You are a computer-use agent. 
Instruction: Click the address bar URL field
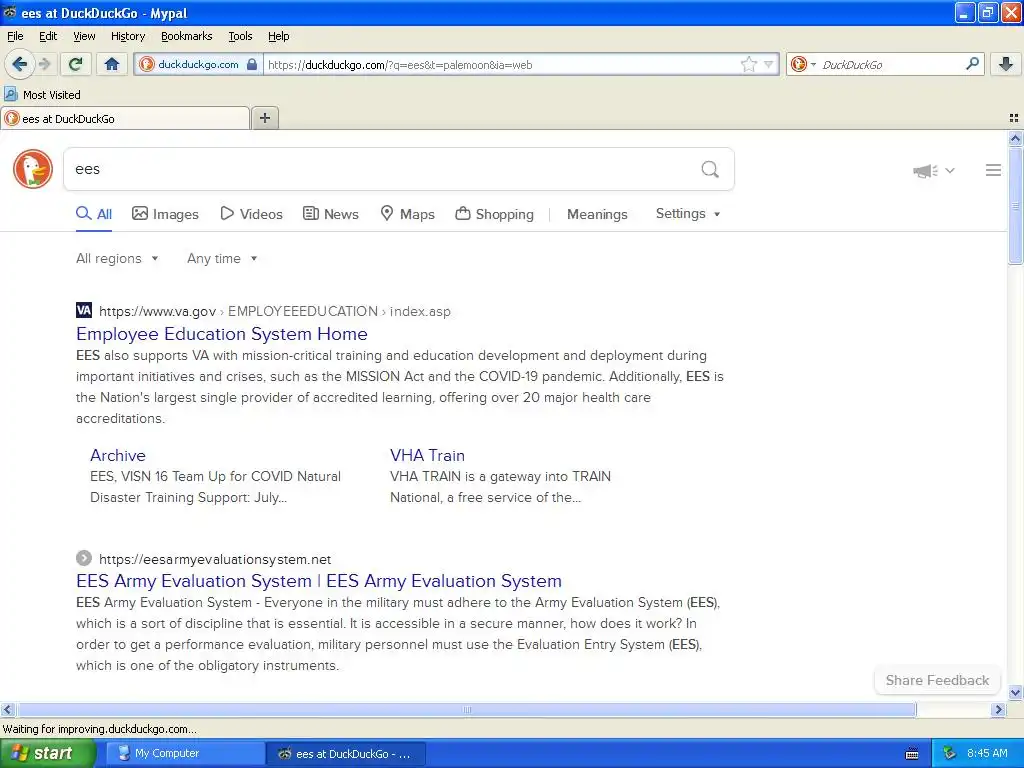coord(500,65)
